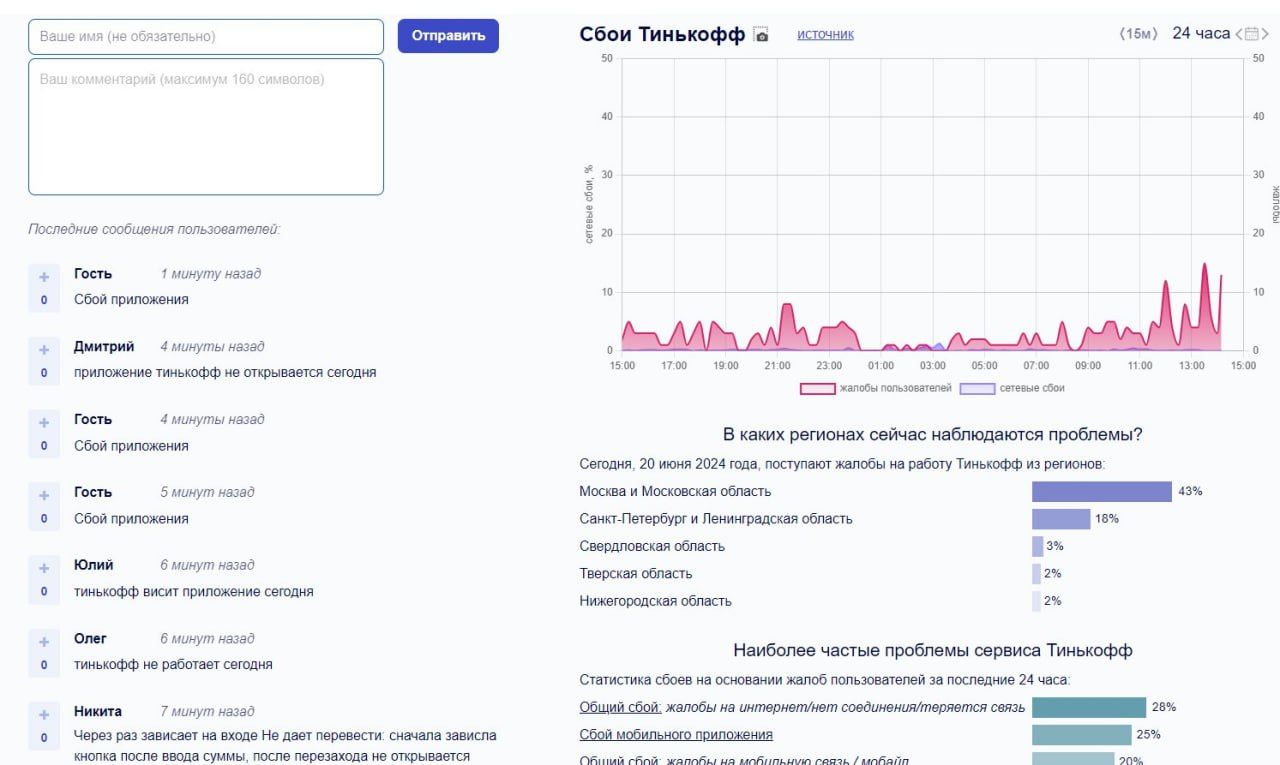Go to previous period with left chevron
1280x765 pixels.
coord(1239,34)
